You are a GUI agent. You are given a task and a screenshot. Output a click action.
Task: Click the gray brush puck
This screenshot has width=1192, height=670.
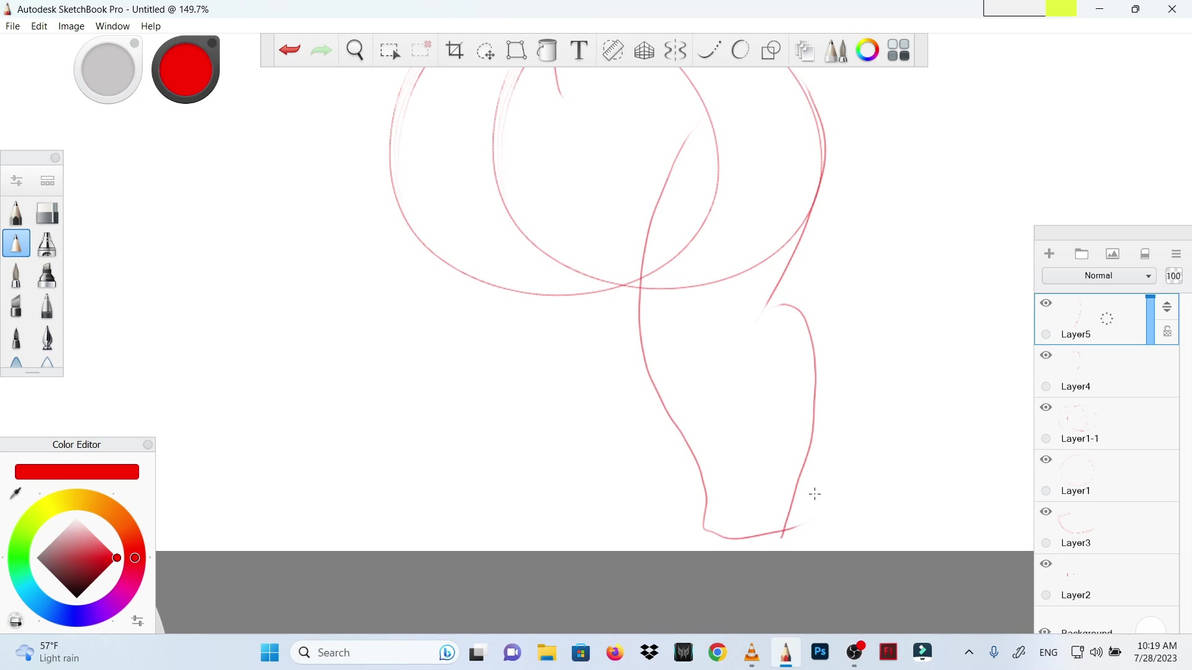108,69
